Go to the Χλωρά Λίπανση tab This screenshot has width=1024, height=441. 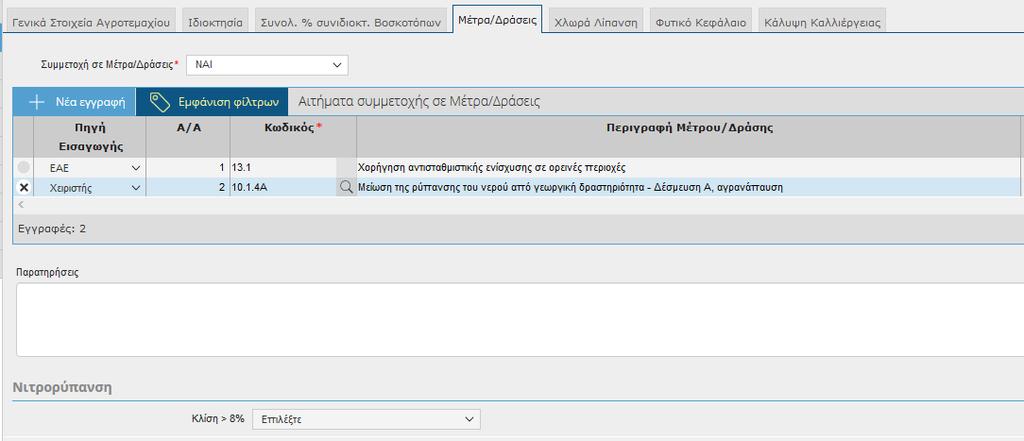pyautogui.click(x=596, y=22)
